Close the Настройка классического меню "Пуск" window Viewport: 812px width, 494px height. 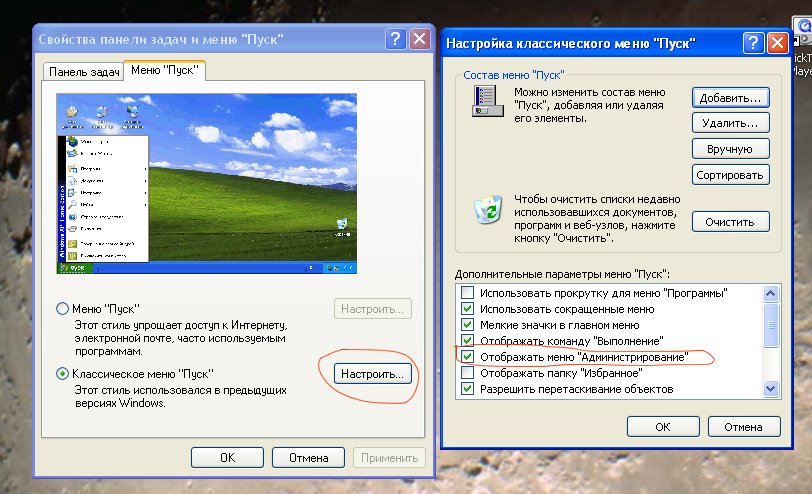pos(777,42)
